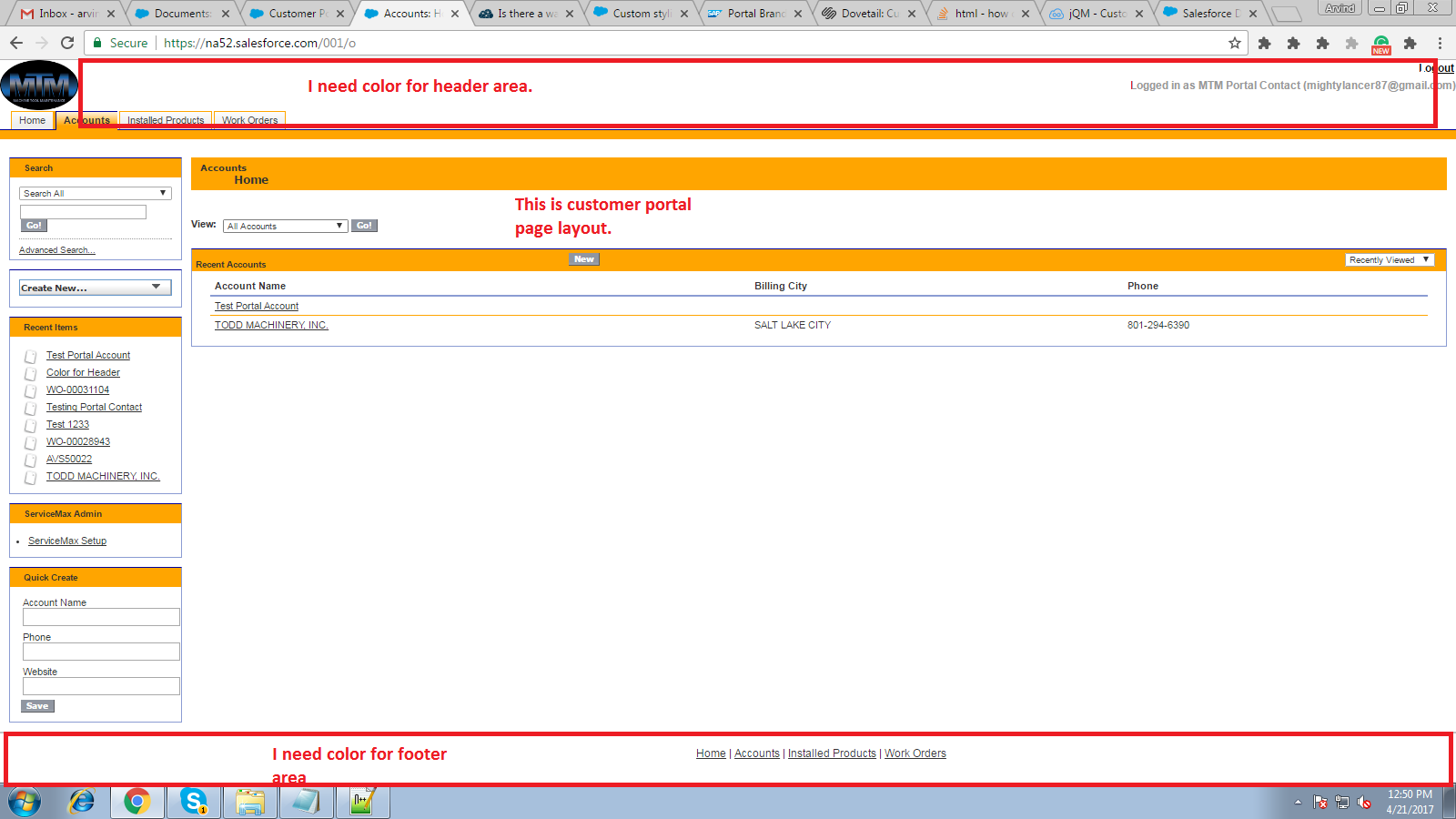Click the phone number 801-294-6390
This screenshot has width=1456, height=819.
1158,326
